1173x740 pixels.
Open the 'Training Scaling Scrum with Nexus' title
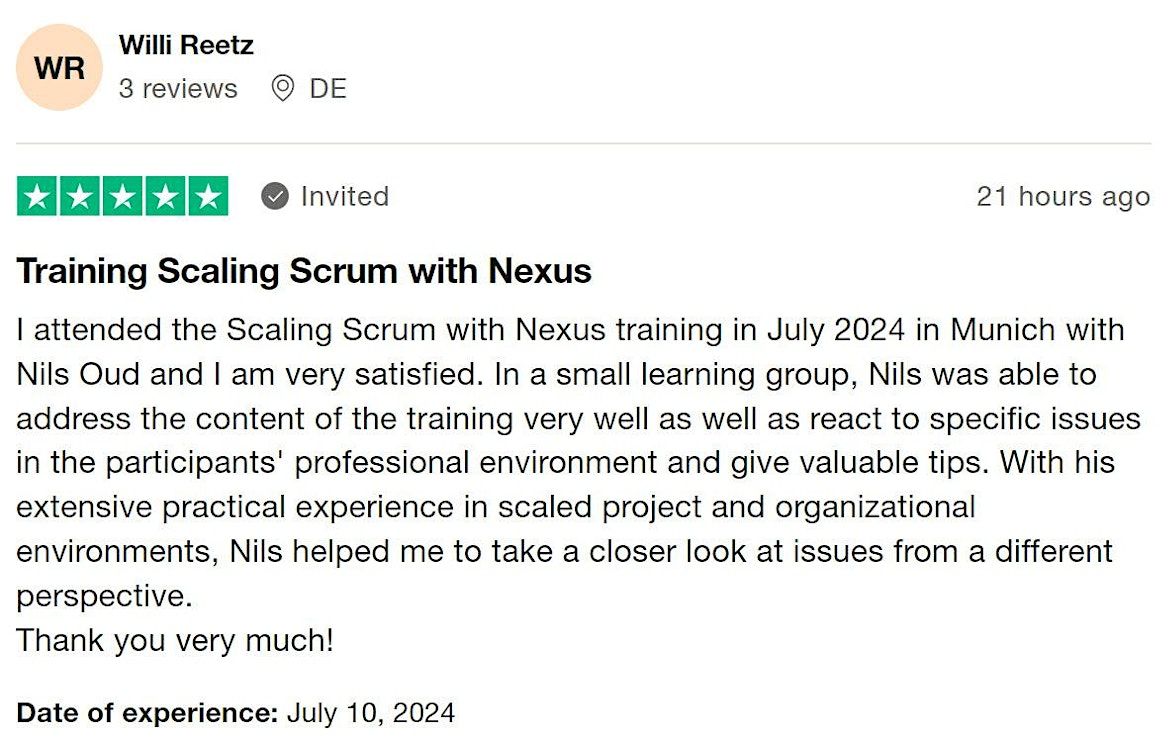304,271
